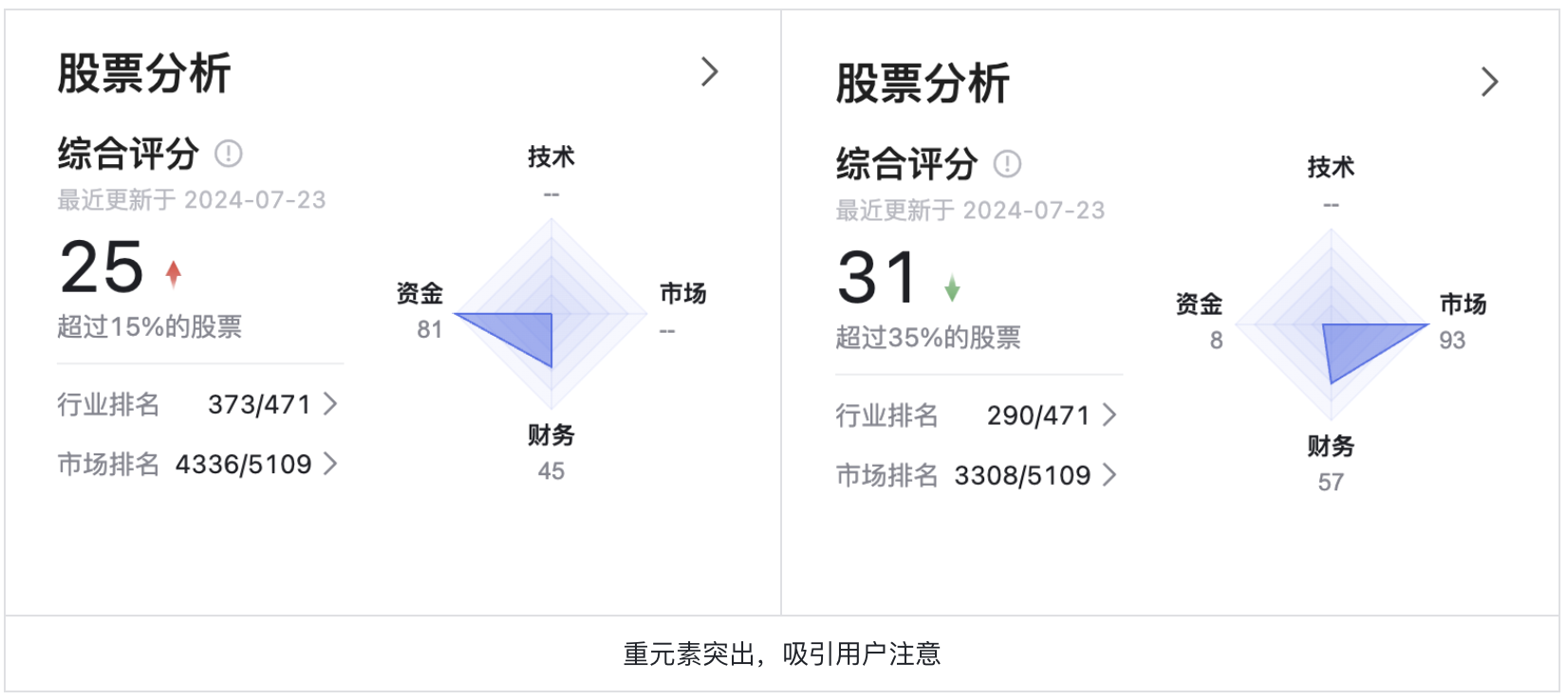
Task: Click the text 超过35%的股票
Action: [928, 338]
